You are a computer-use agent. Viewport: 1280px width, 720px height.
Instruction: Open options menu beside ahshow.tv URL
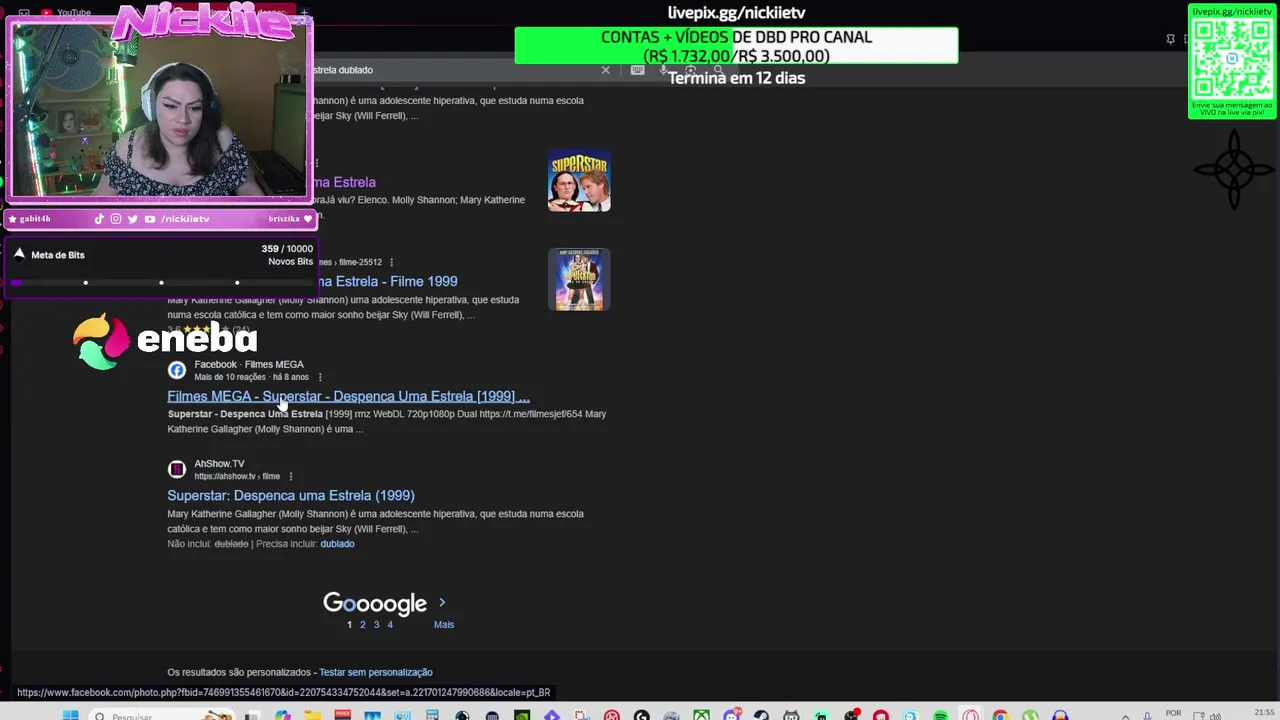(291, 476)
